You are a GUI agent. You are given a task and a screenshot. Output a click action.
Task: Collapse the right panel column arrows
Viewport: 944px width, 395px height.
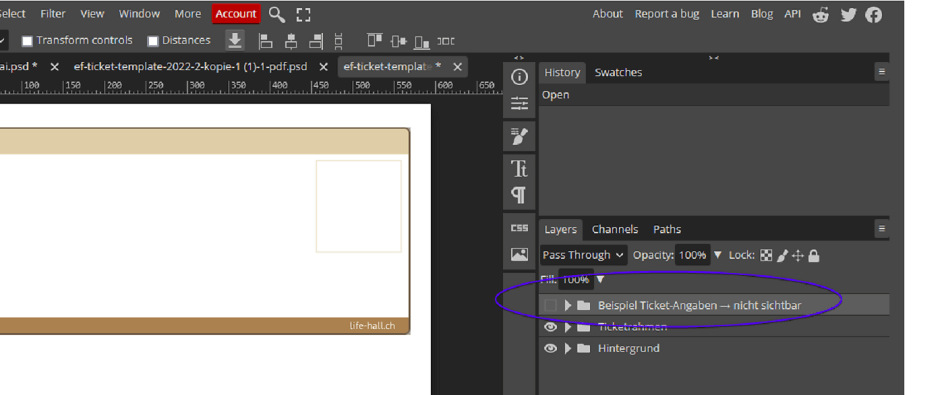[x=713, y=58]
